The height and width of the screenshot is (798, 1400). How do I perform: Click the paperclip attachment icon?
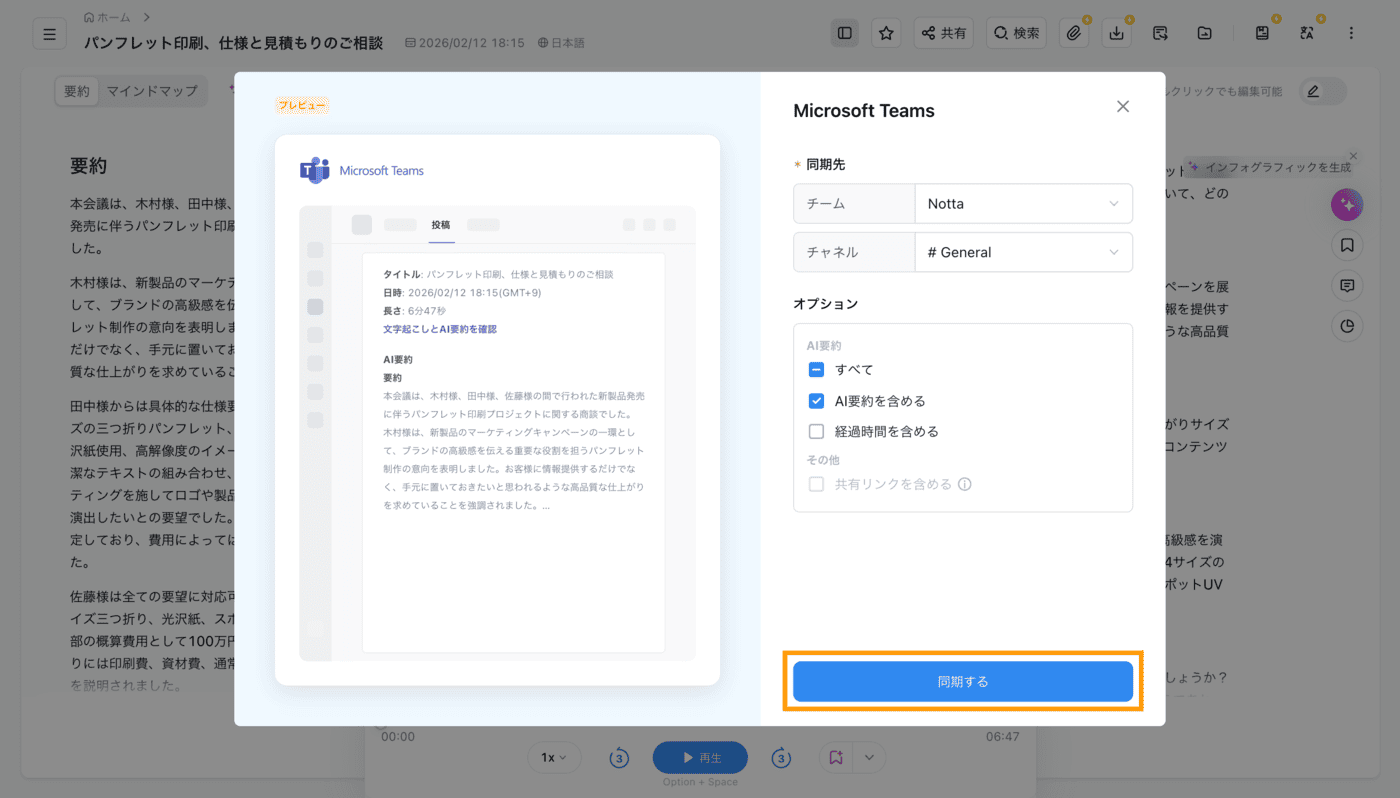(x=1073, y=33)
